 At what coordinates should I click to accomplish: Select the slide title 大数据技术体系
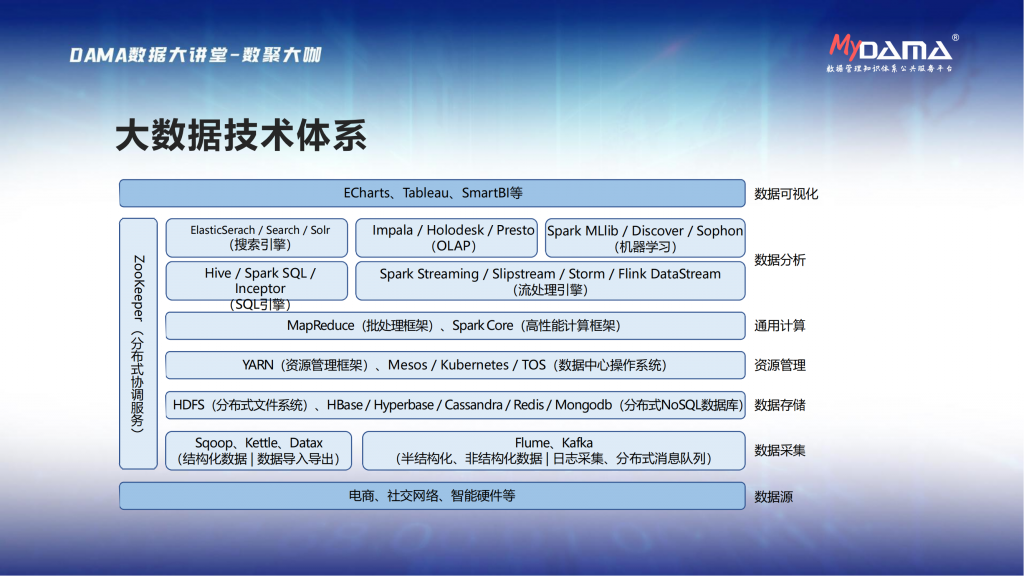(241, 135)
